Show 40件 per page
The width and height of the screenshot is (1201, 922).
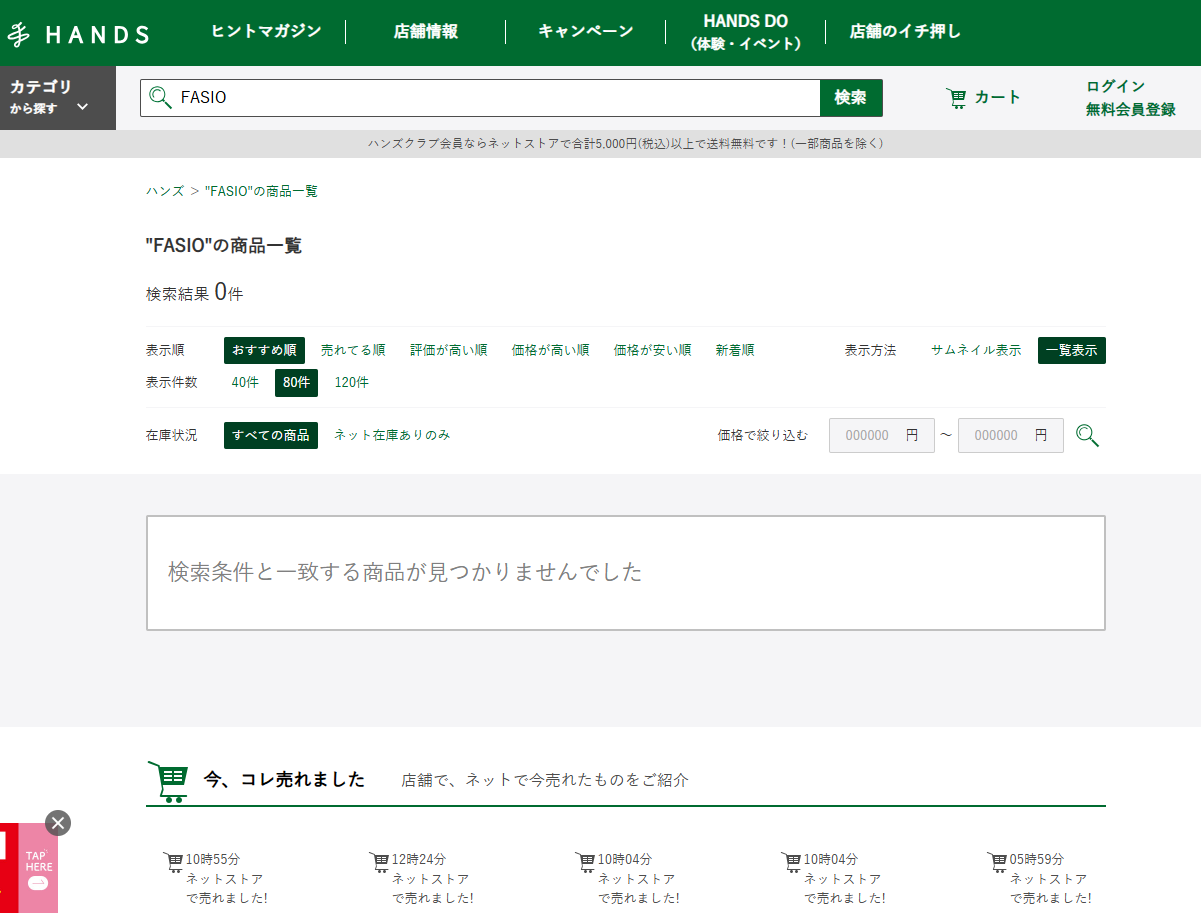pyautogui.click(x=245, y=383)
